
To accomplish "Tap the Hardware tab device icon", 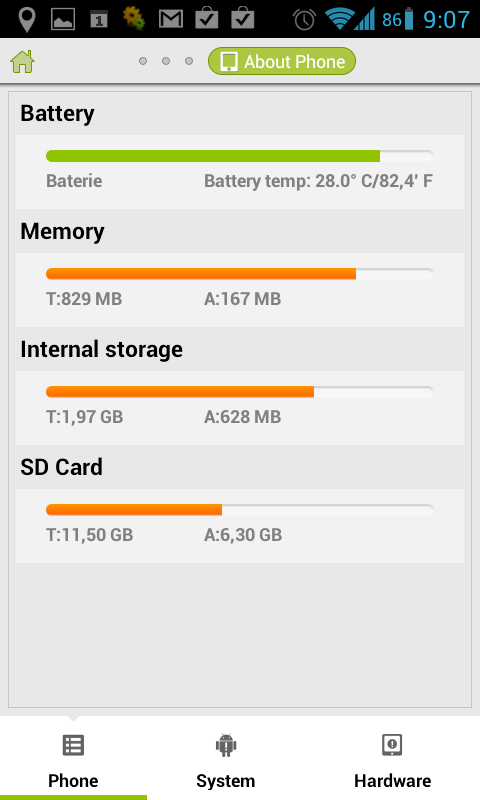I will [392, 745].
